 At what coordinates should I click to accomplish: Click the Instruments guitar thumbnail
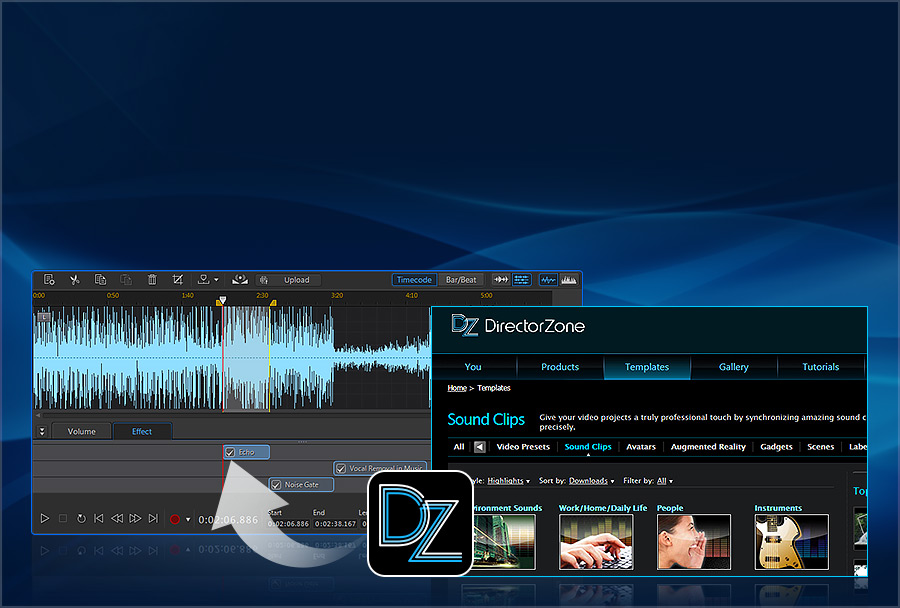(x=792, y=542)
